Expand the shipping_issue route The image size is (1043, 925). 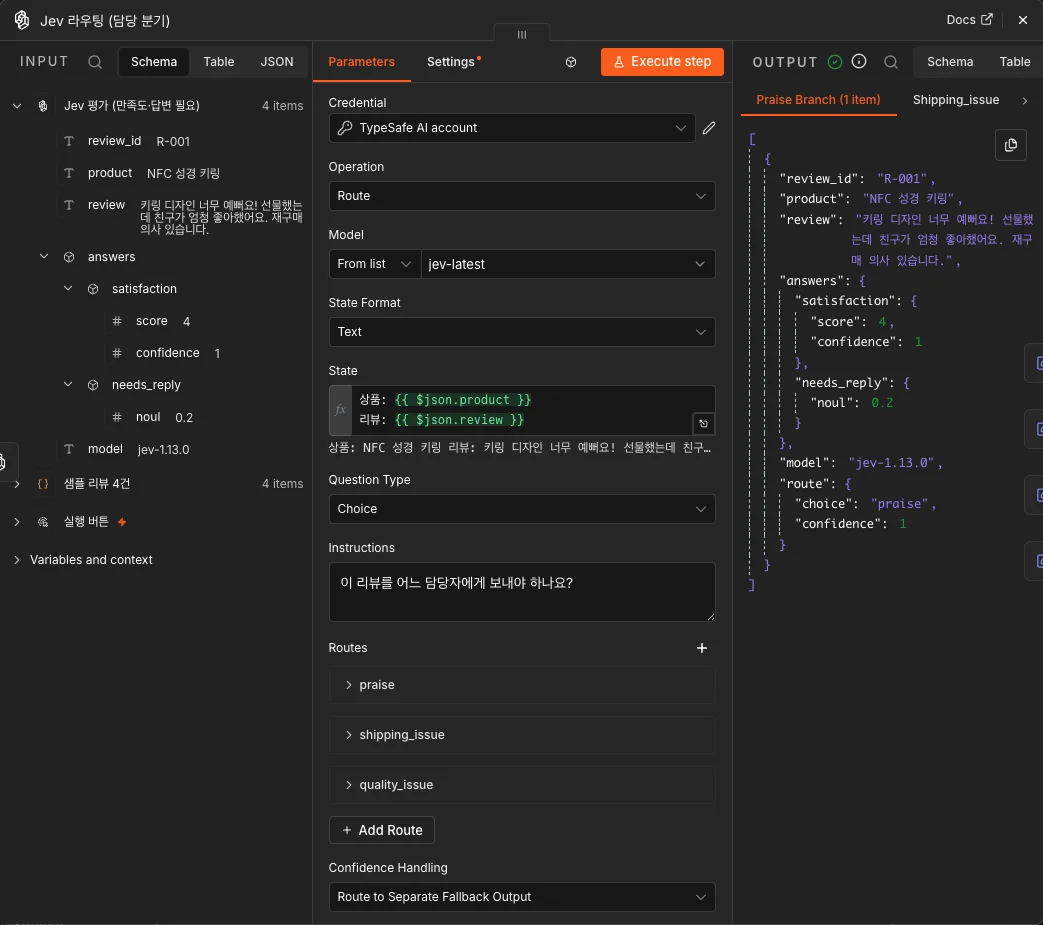[x=522, y=735]
